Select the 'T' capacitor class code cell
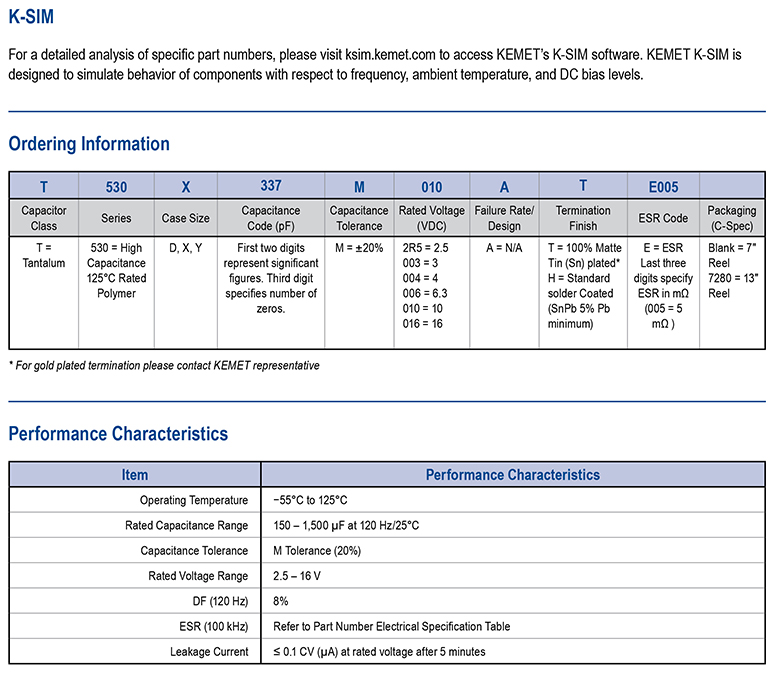Image resolution: width=775 pixels, height=675 pixels. tap(44, 187)
